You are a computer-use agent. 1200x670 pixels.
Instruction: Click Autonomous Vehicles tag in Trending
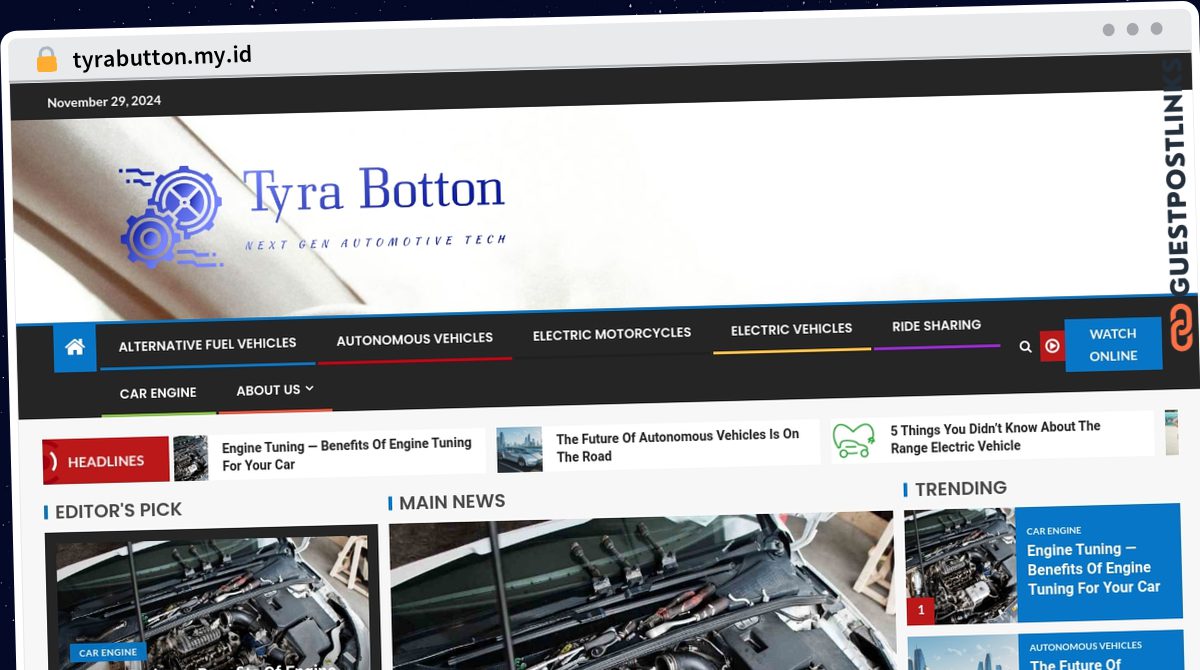(1085, 646)
